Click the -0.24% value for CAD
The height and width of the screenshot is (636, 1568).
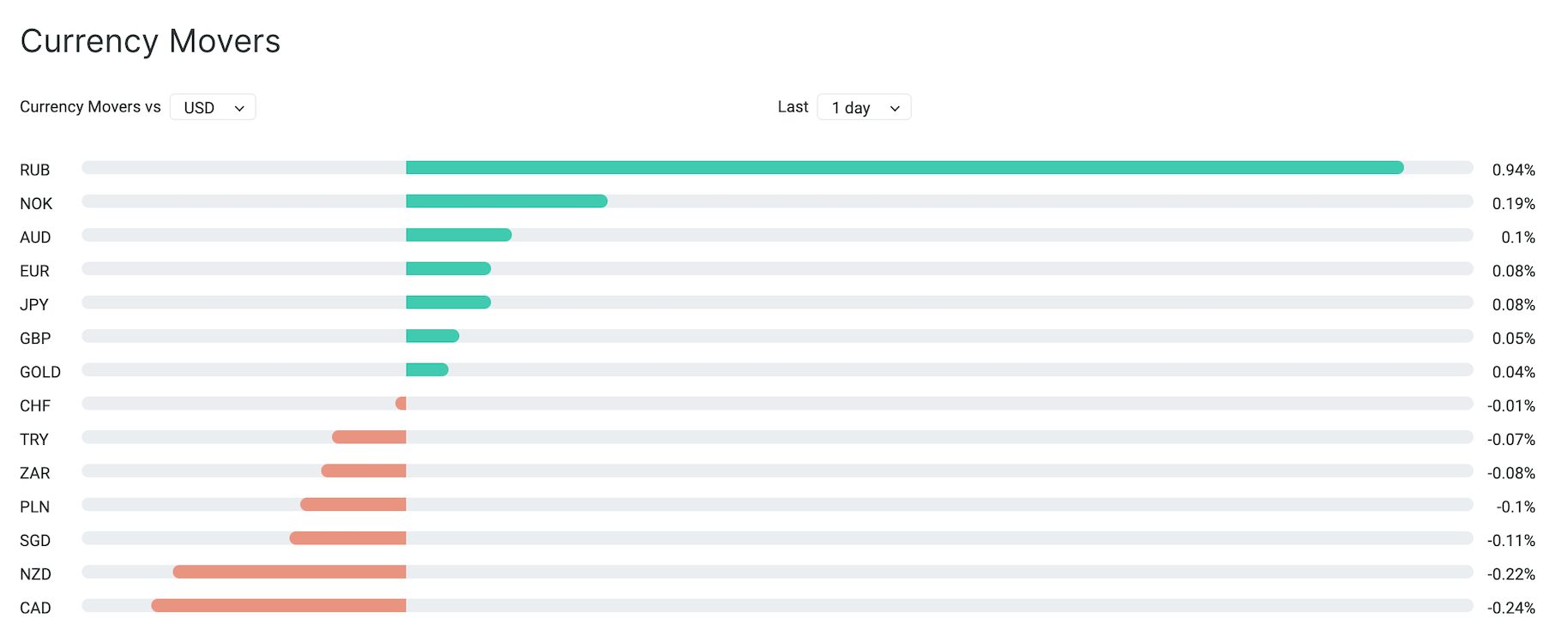pyautogui.click(x=1511, y=608)
